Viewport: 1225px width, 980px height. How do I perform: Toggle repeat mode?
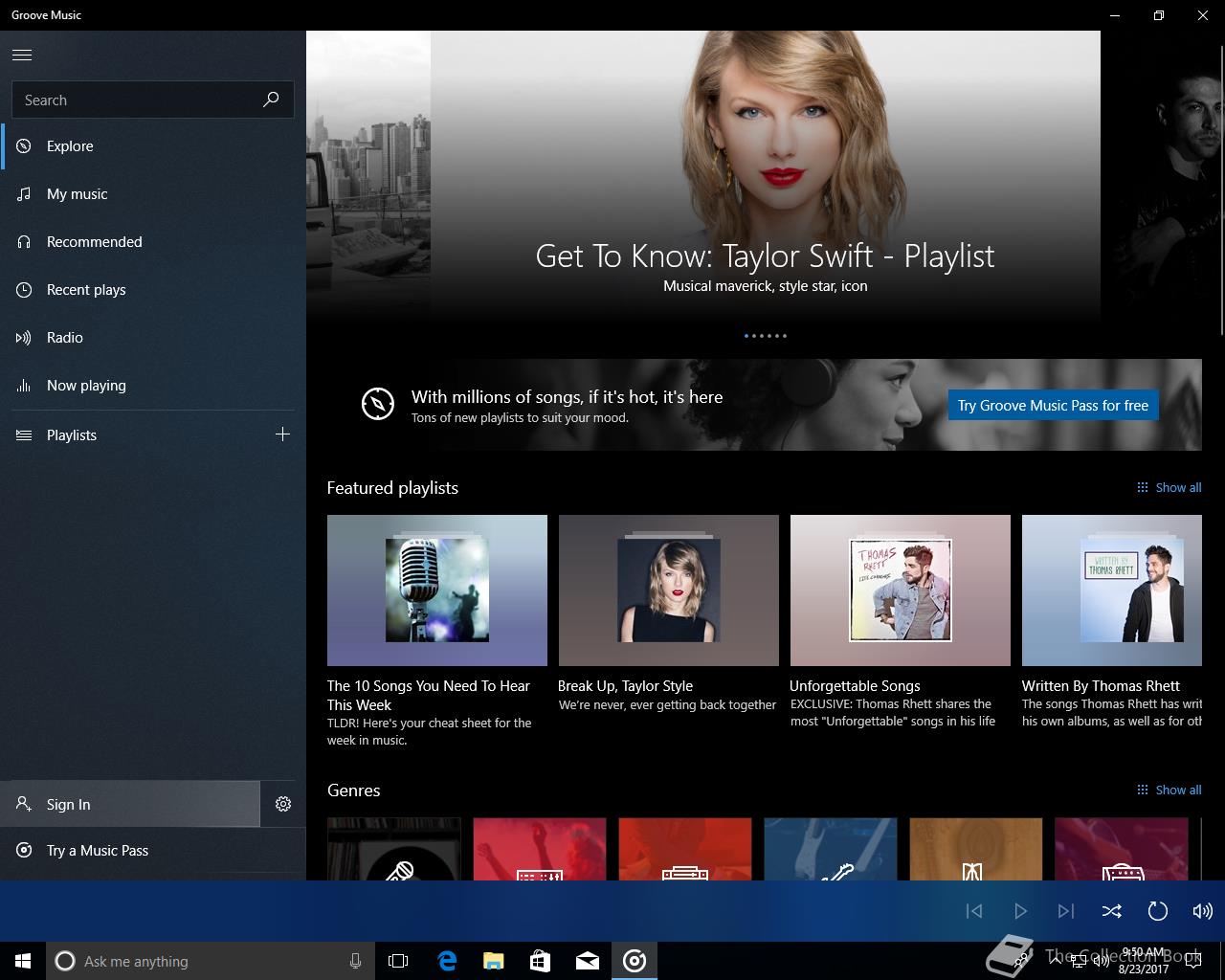(1158, 911)
